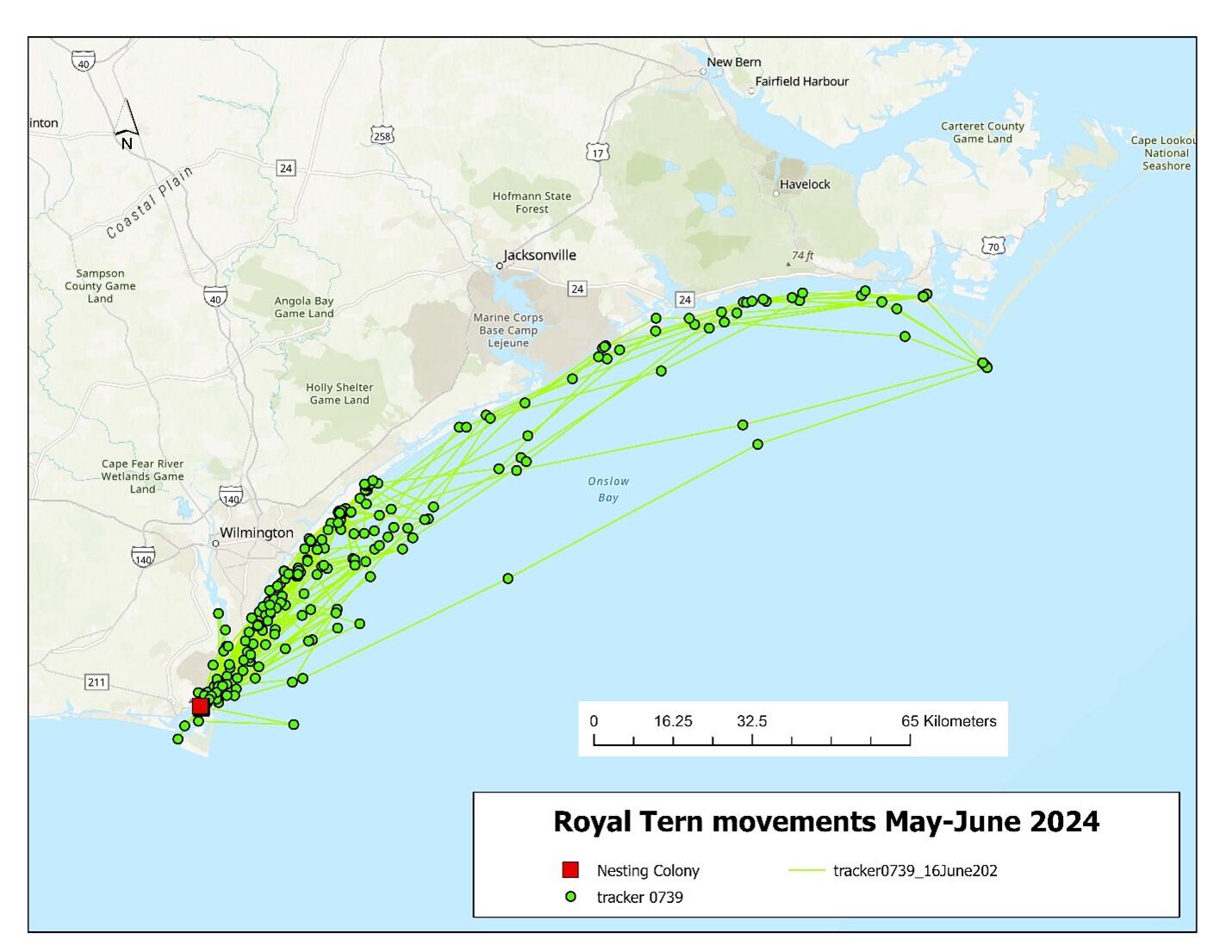Click the Cape Fear River Wetlands Game Land label
This screenshot has width=1232, height=952.
point(142,476)
